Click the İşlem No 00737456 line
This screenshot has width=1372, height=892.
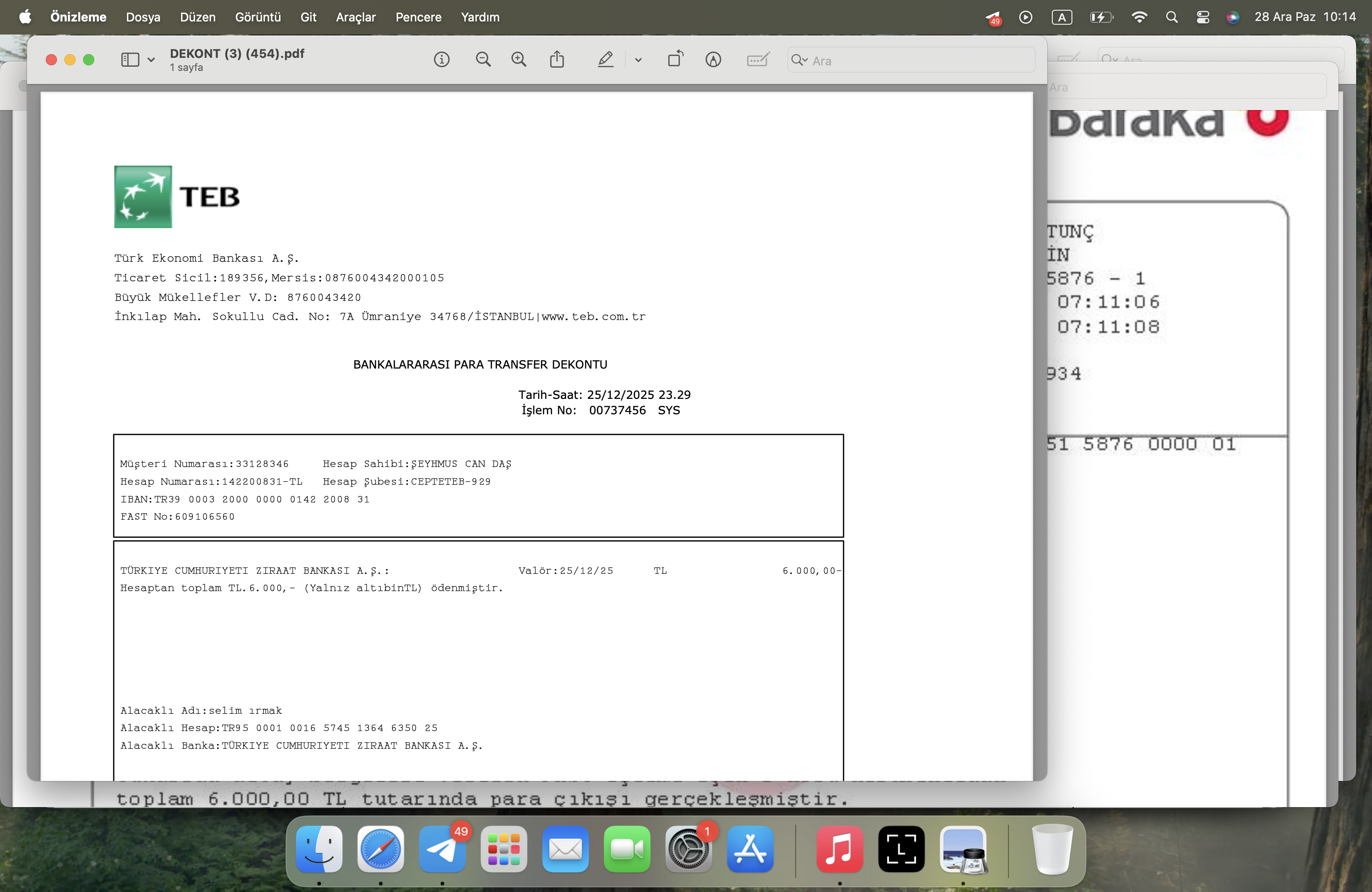click(x=601, y=410)
